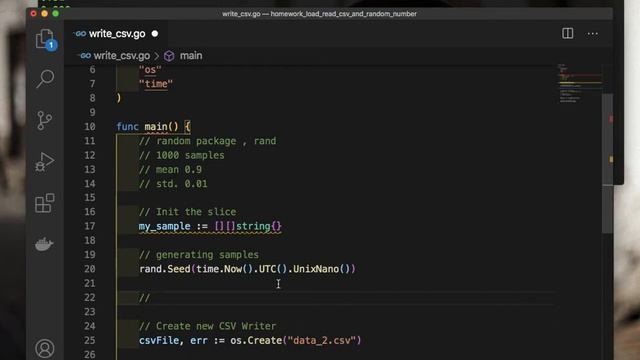This screenshot has width=640, height=360.
Task: Click the comment '// Init the slice'
Action: point(187,212)
